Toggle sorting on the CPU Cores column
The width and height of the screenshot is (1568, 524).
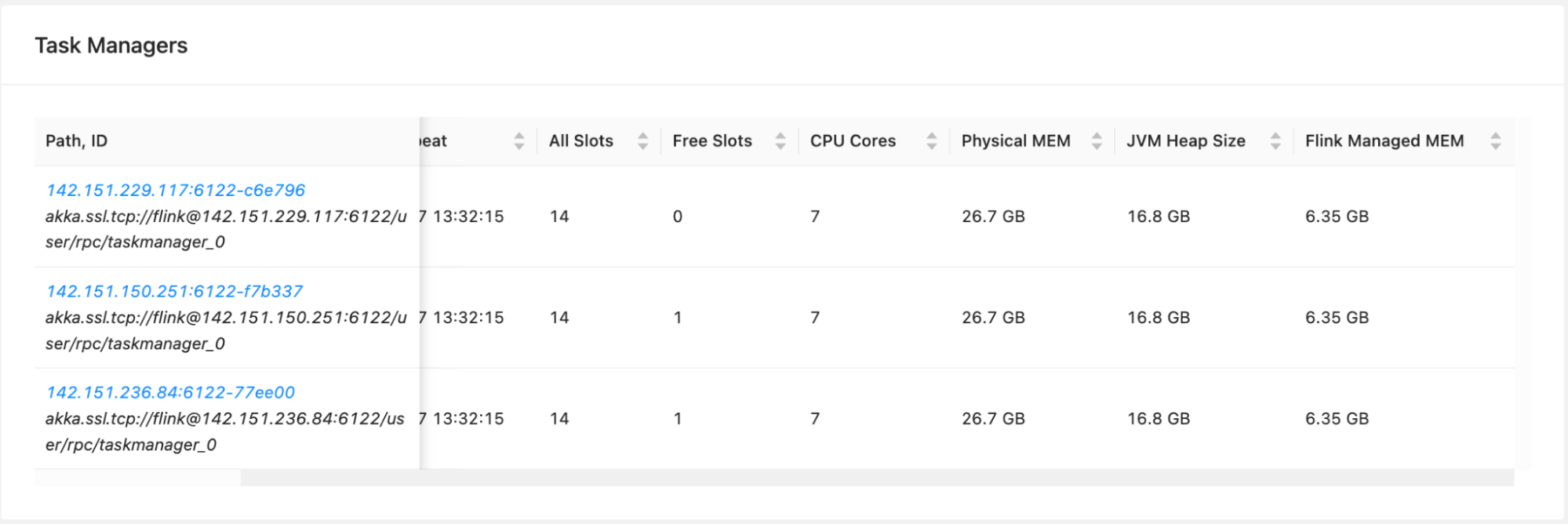point(932,141)
